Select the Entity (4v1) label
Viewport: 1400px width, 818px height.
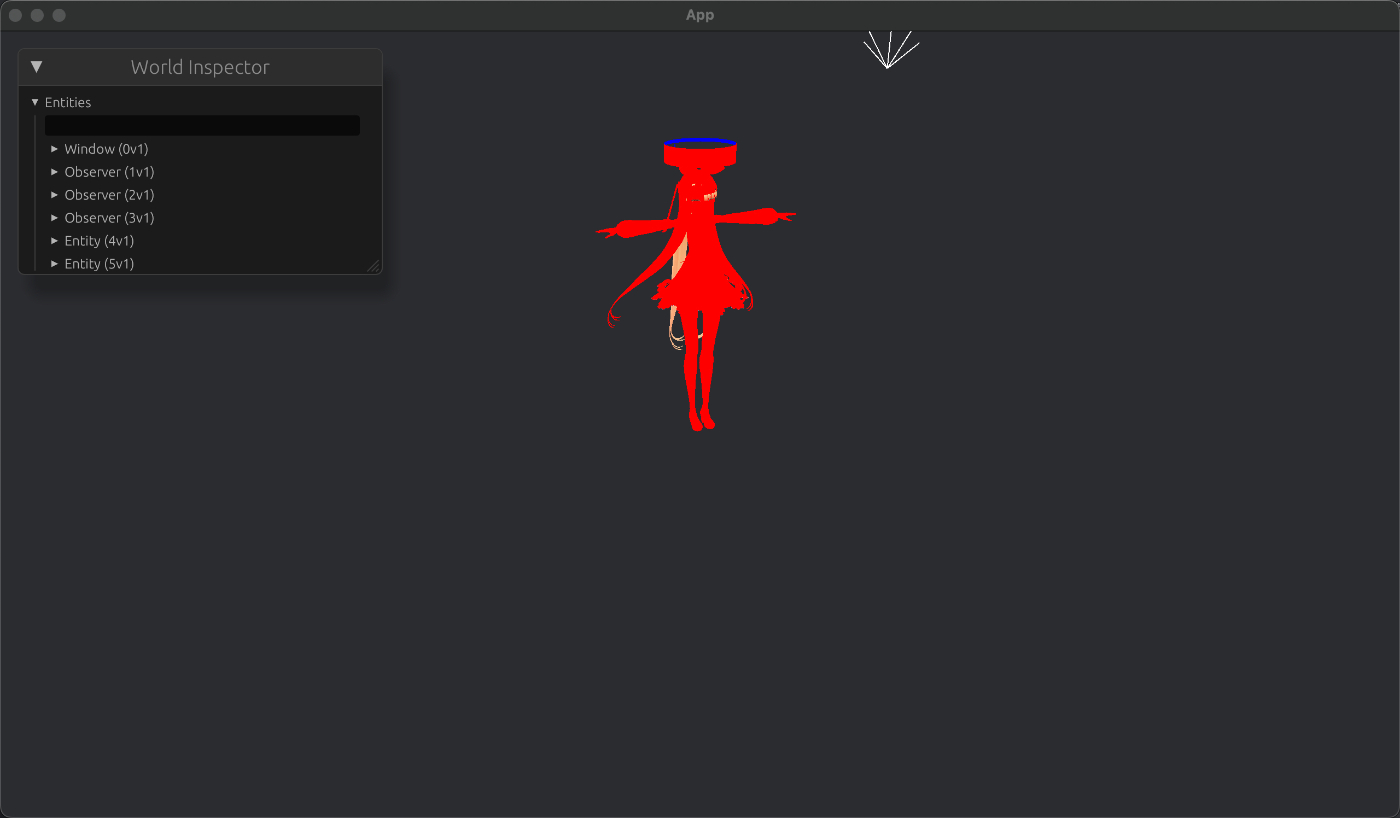click(99, 241)
